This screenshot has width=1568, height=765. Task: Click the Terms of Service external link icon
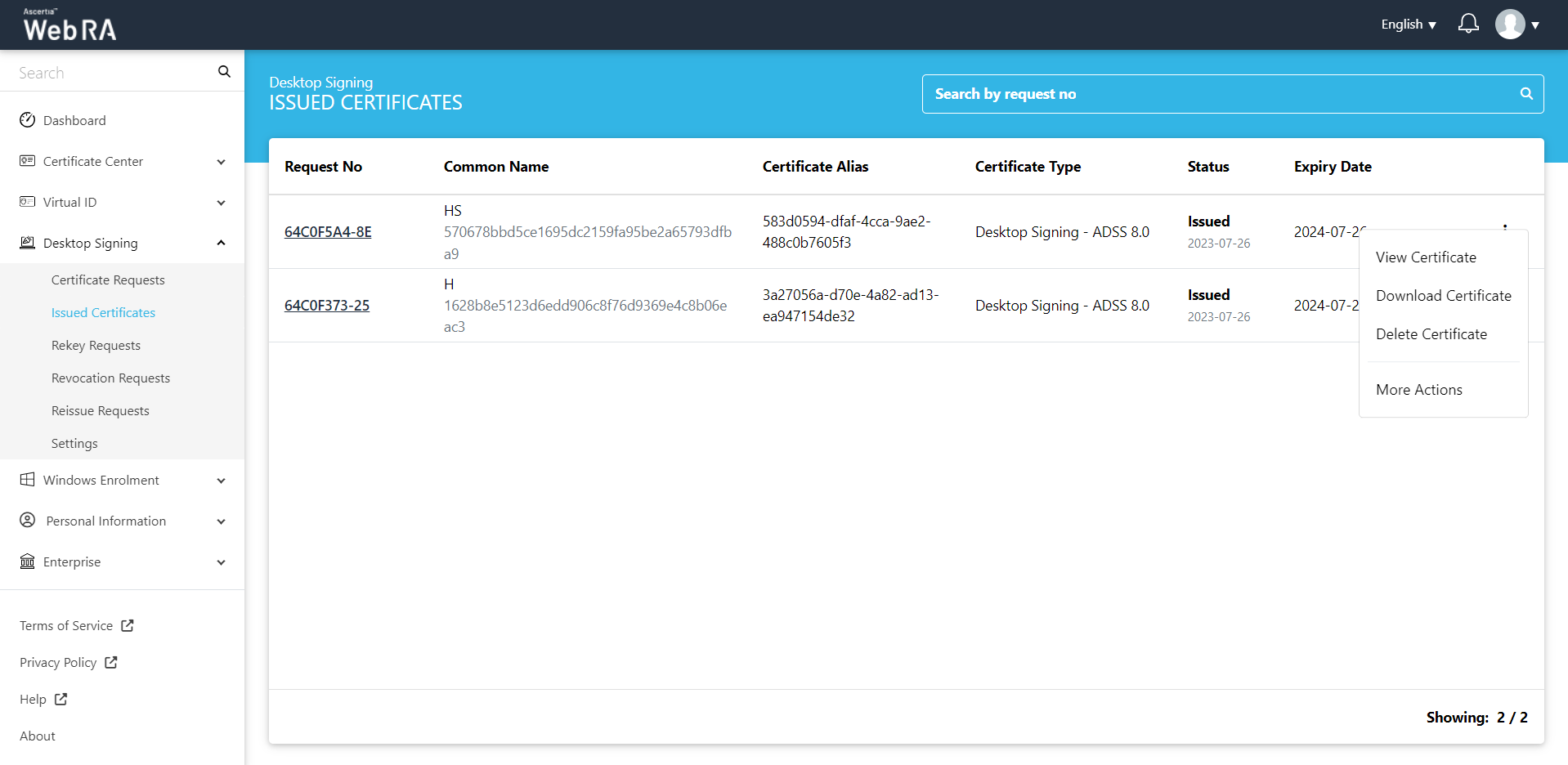(128, 625)
